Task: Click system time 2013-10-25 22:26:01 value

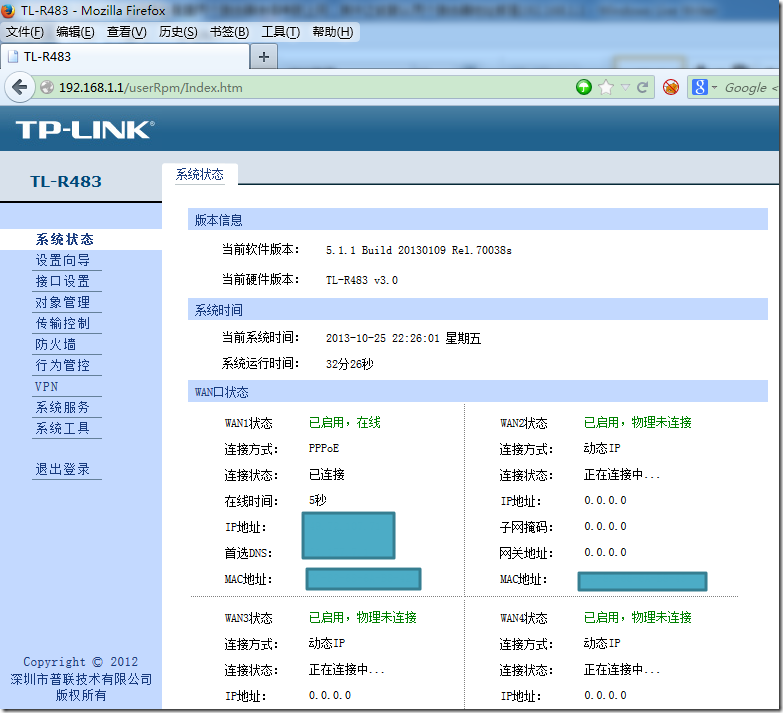Action: 403,339
